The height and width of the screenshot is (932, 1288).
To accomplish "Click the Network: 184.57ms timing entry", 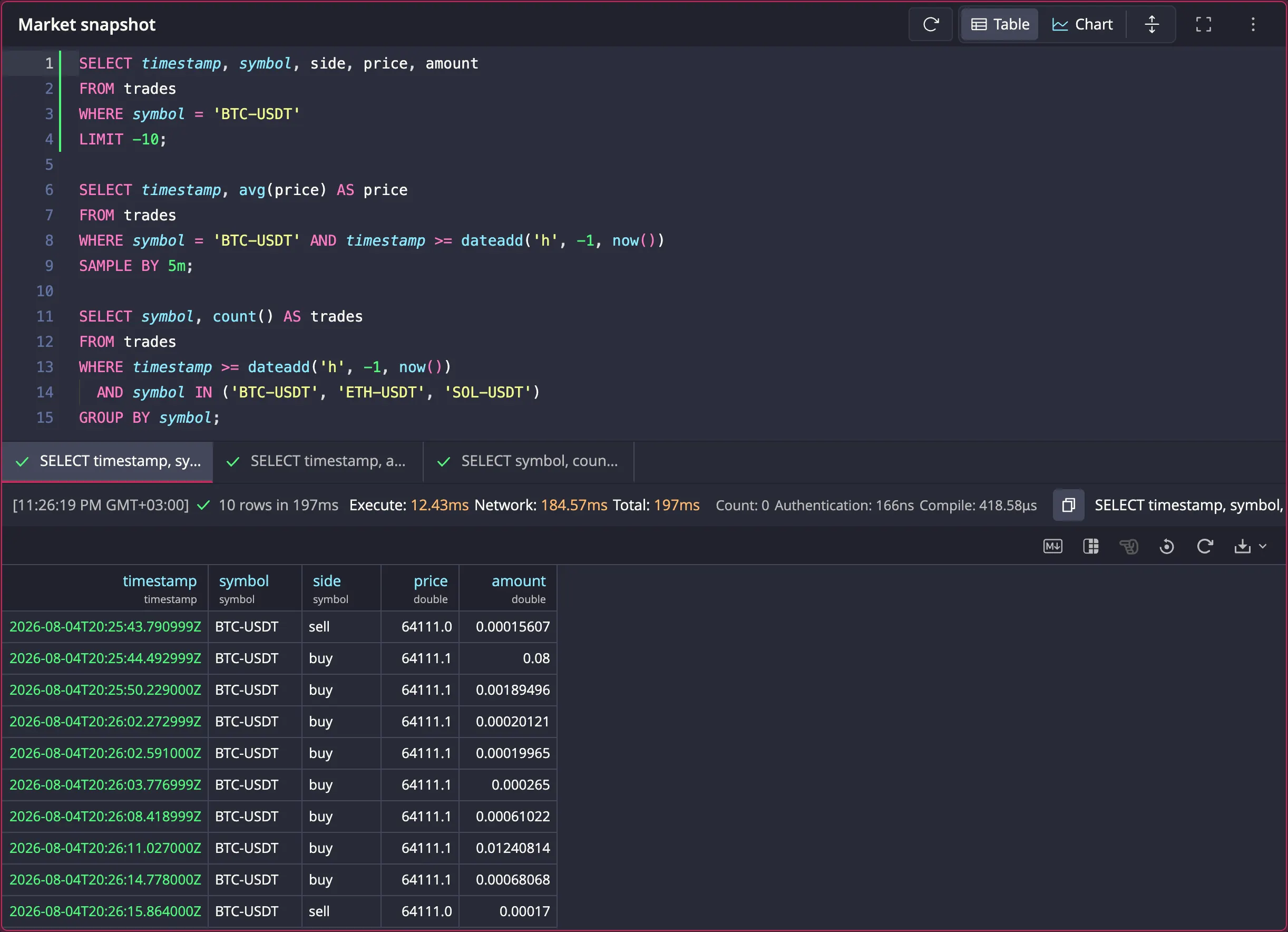I will 541,505.
